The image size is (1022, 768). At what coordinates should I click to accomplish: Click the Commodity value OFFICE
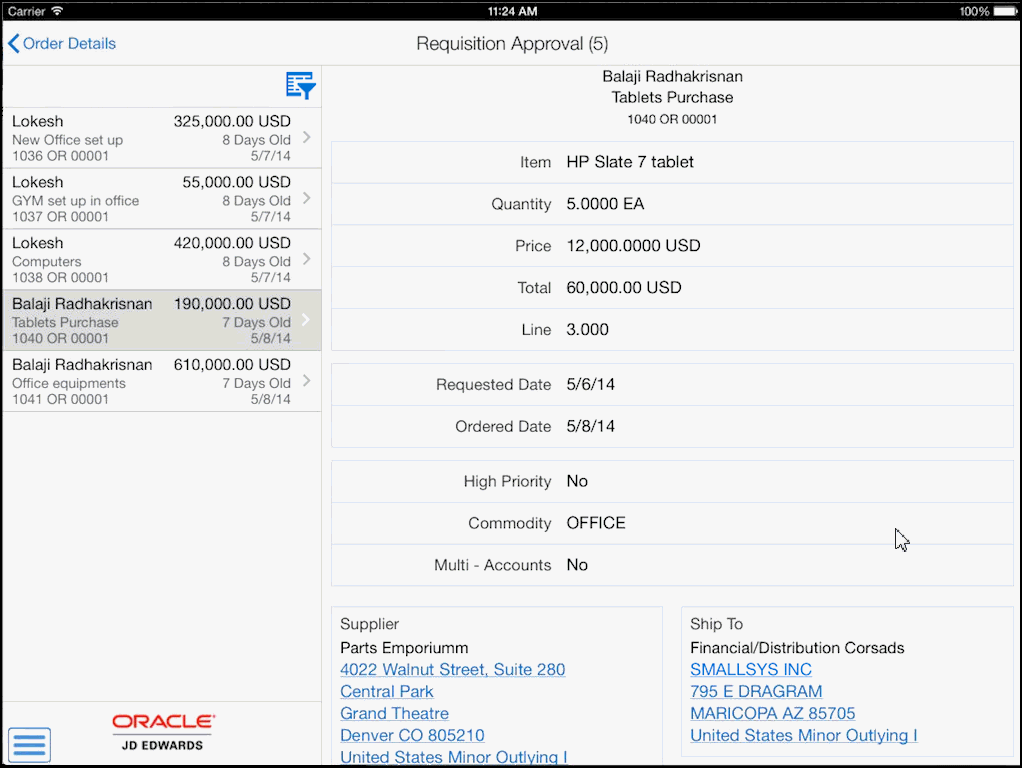[x=596, y=523]
